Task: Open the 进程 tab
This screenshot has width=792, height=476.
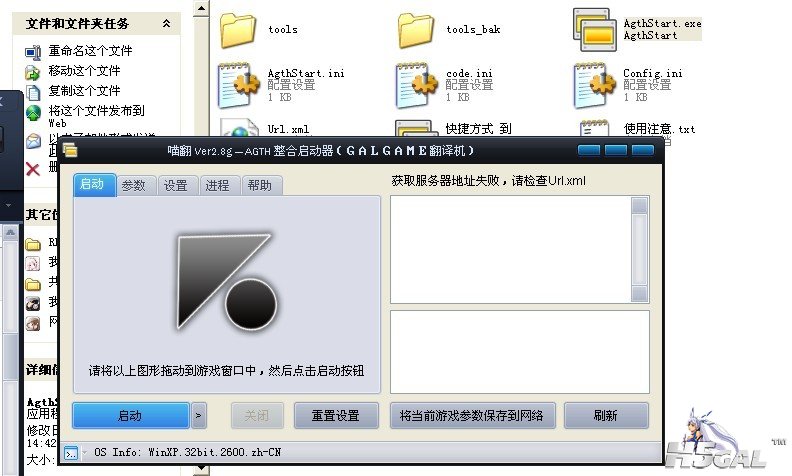Action: click(217, 185)
